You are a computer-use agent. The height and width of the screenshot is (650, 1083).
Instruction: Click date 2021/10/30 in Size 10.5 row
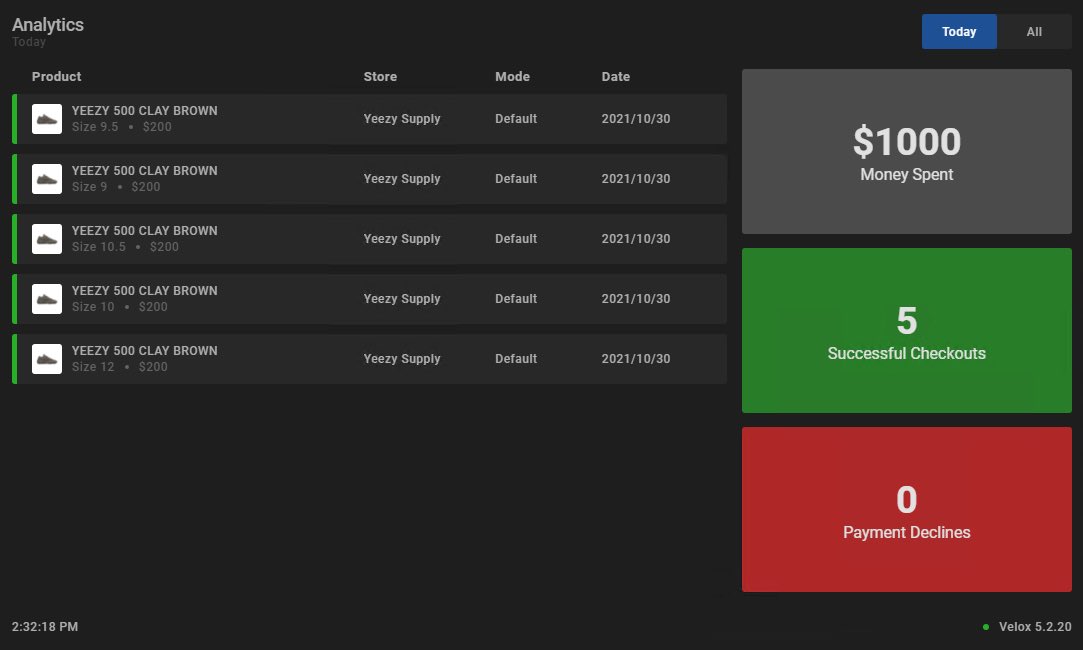(x=635, y=239)
